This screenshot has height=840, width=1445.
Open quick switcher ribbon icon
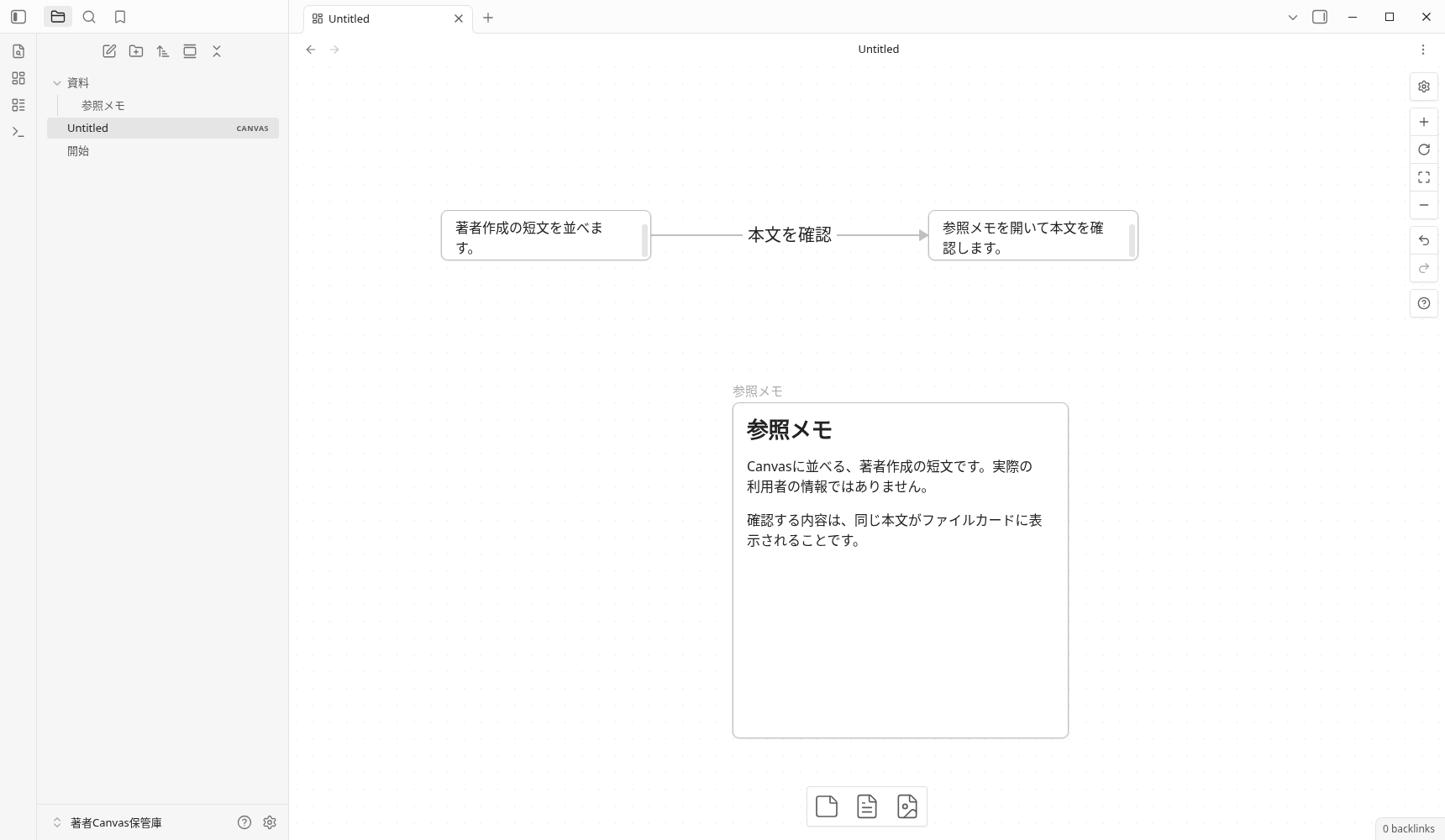click(18, 51)
